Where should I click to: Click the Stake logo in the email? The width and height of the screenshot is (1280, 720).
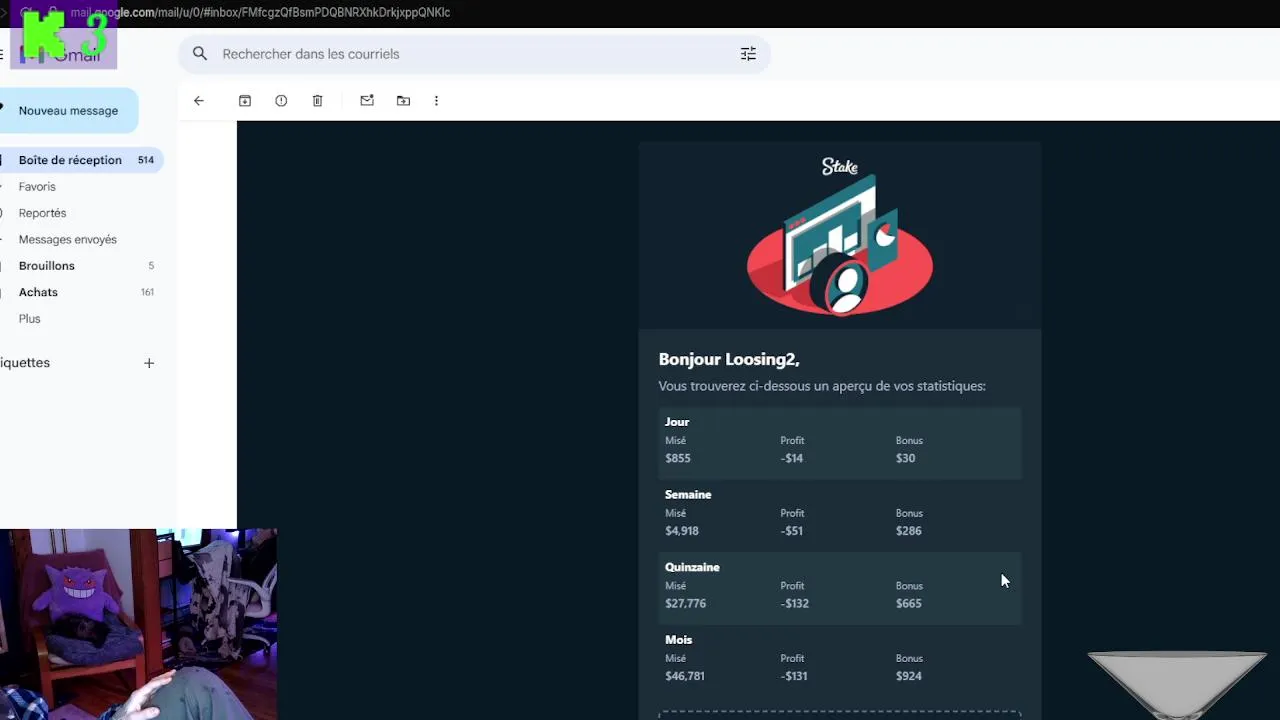click(840, 167)
